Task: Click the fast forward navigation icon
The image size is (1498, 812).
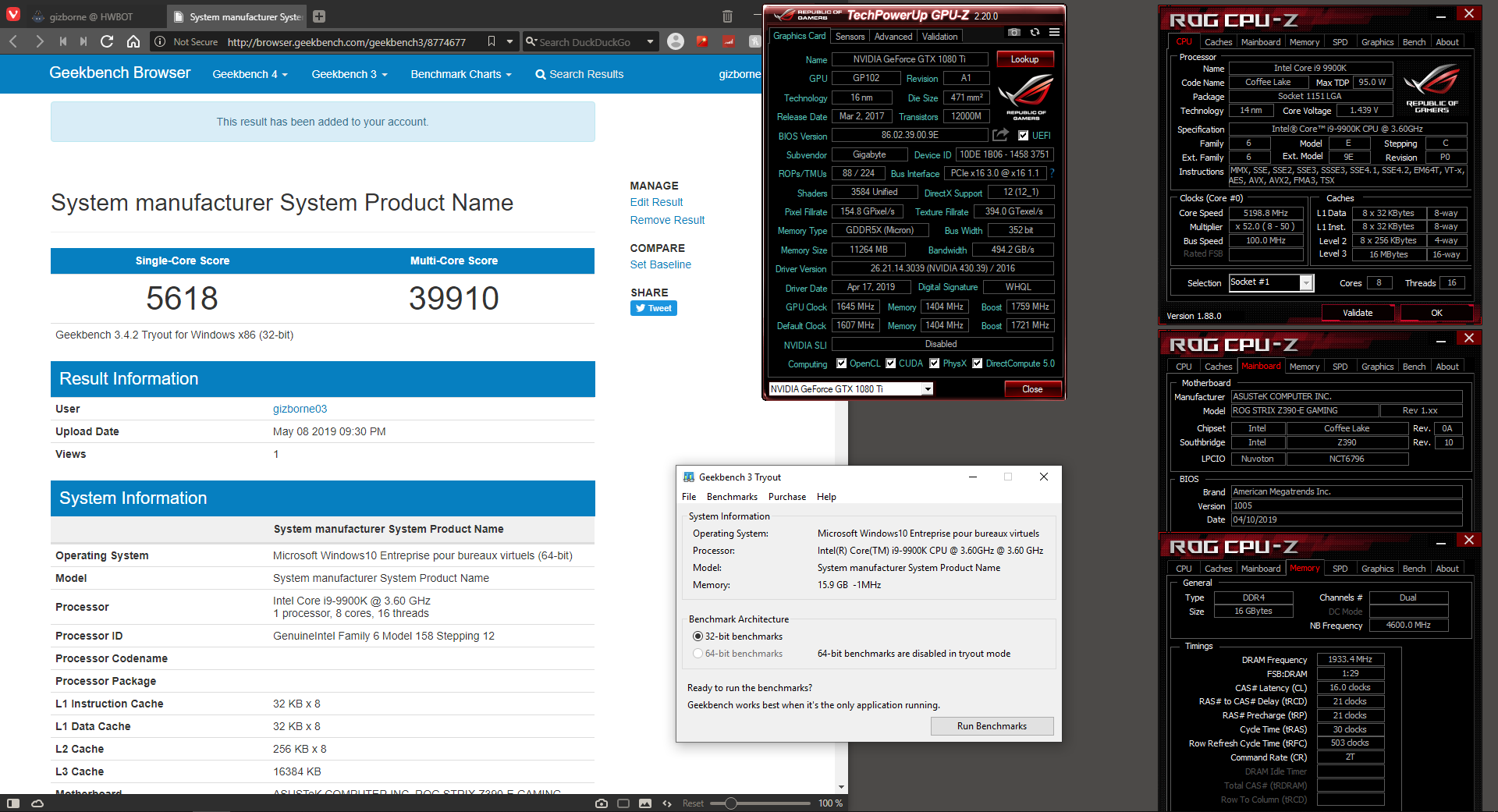Action: (83, 41)
